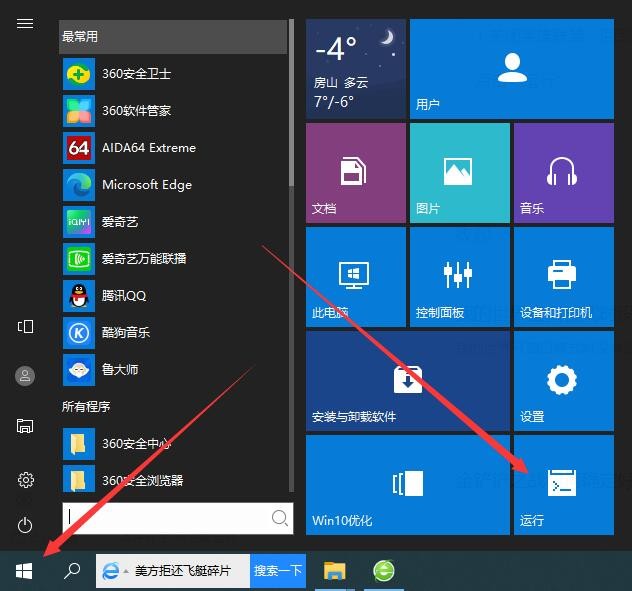Focus the start menu search box
The height and width of the screenshot is (591, 632).
(178, 518)
